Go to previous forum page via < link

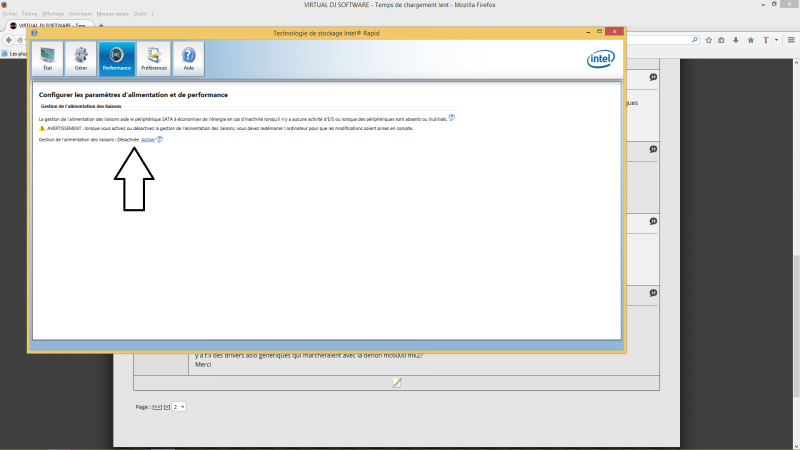coord(167,407)
